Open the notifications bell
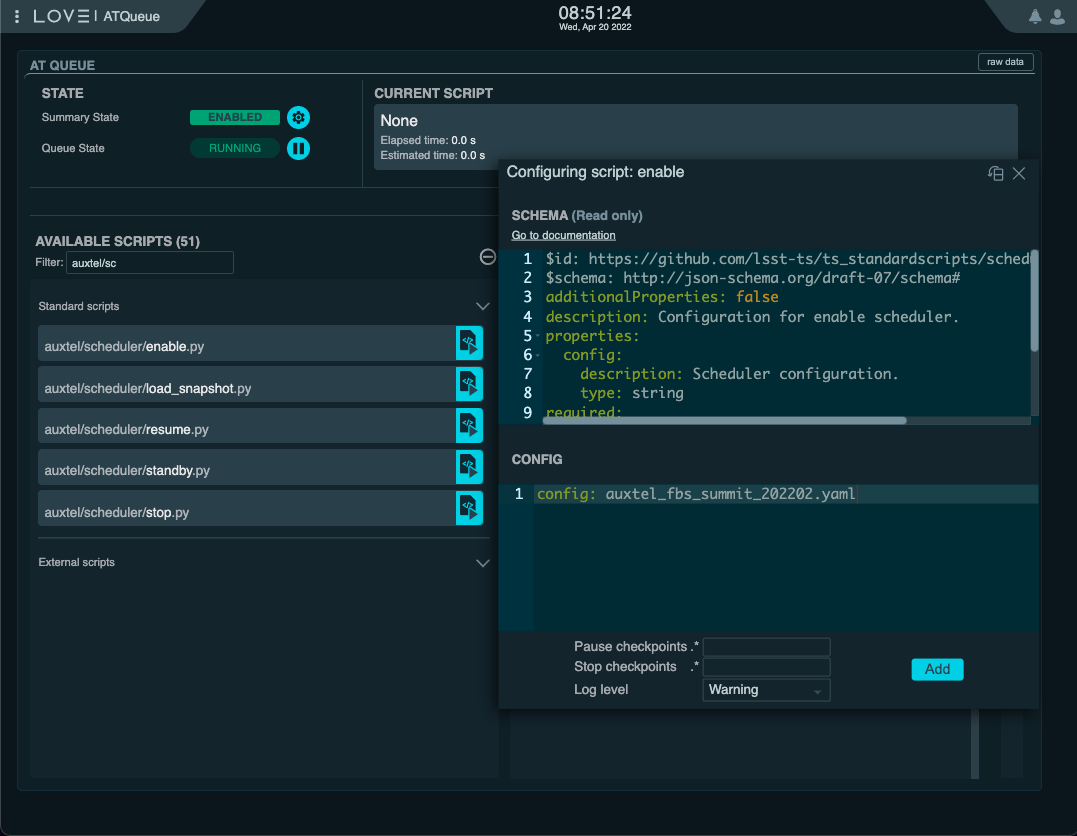The image size is (1077, 836). (1035, 16)
